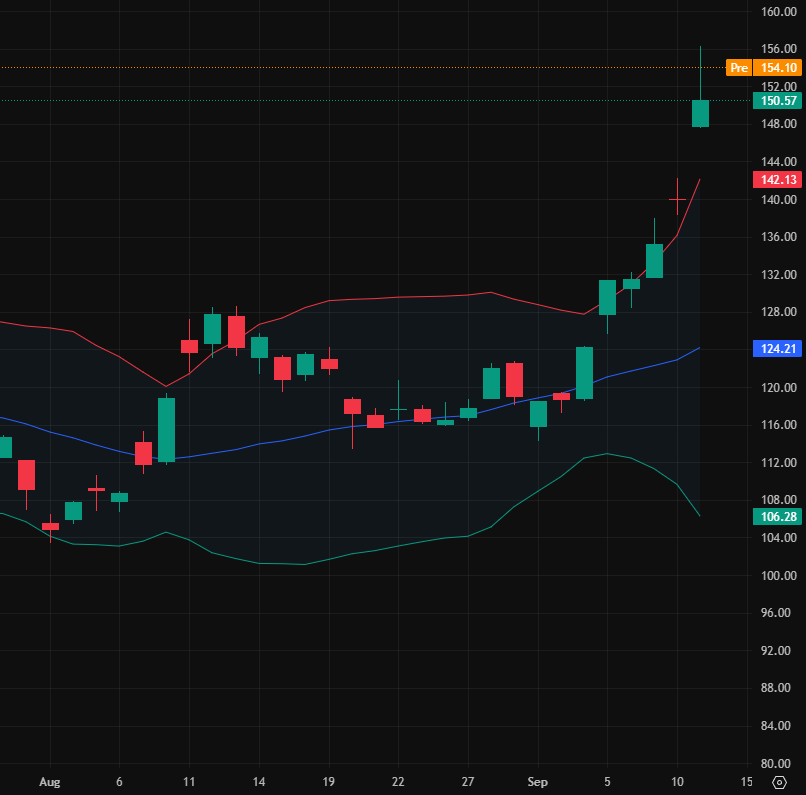Click the Sep date label on time axis

click(538, 782)
